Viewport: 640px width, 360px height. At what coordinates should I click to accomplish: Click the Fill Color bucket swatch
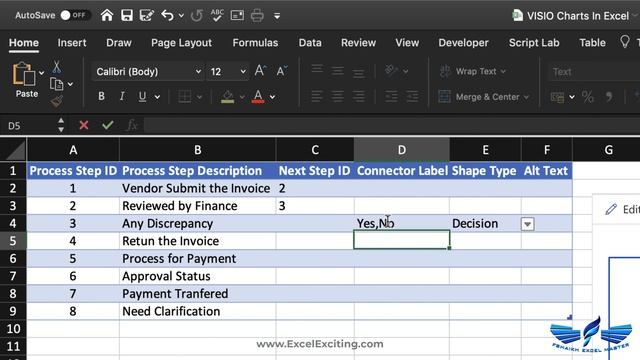[227, 97]
